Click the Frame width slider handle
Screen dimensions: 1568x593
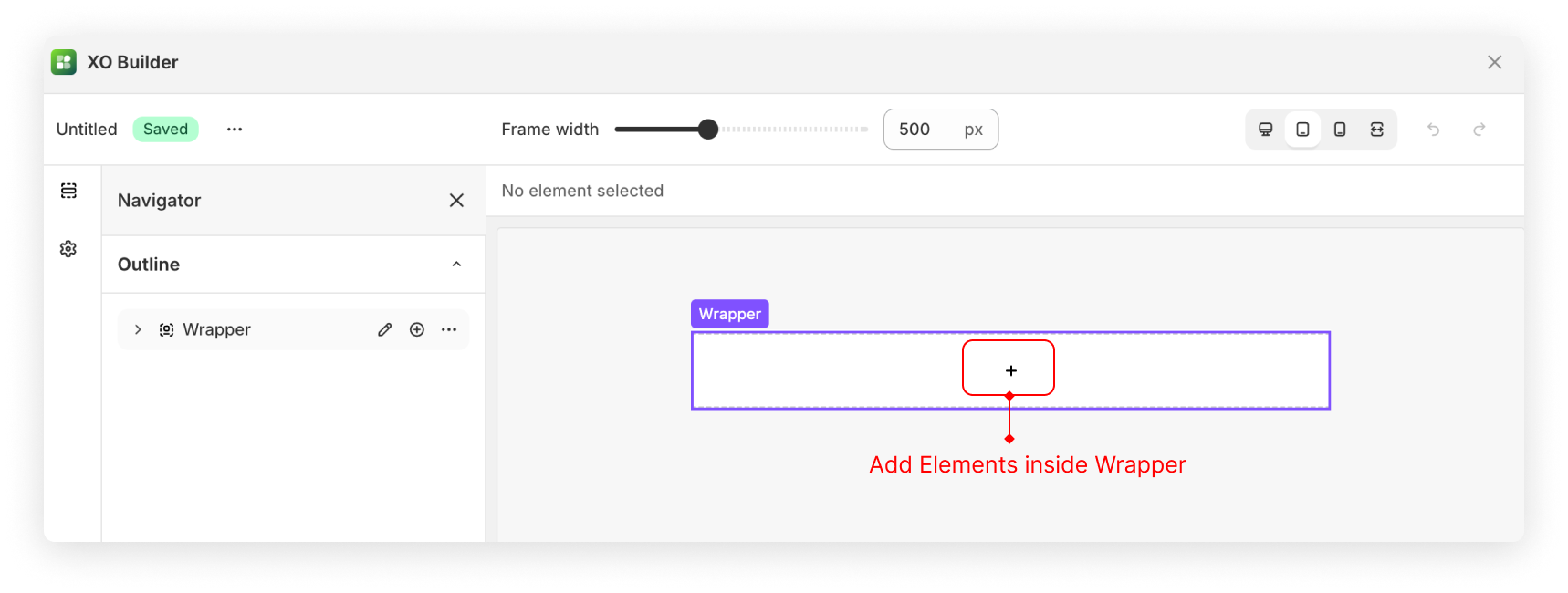point(708,130)
